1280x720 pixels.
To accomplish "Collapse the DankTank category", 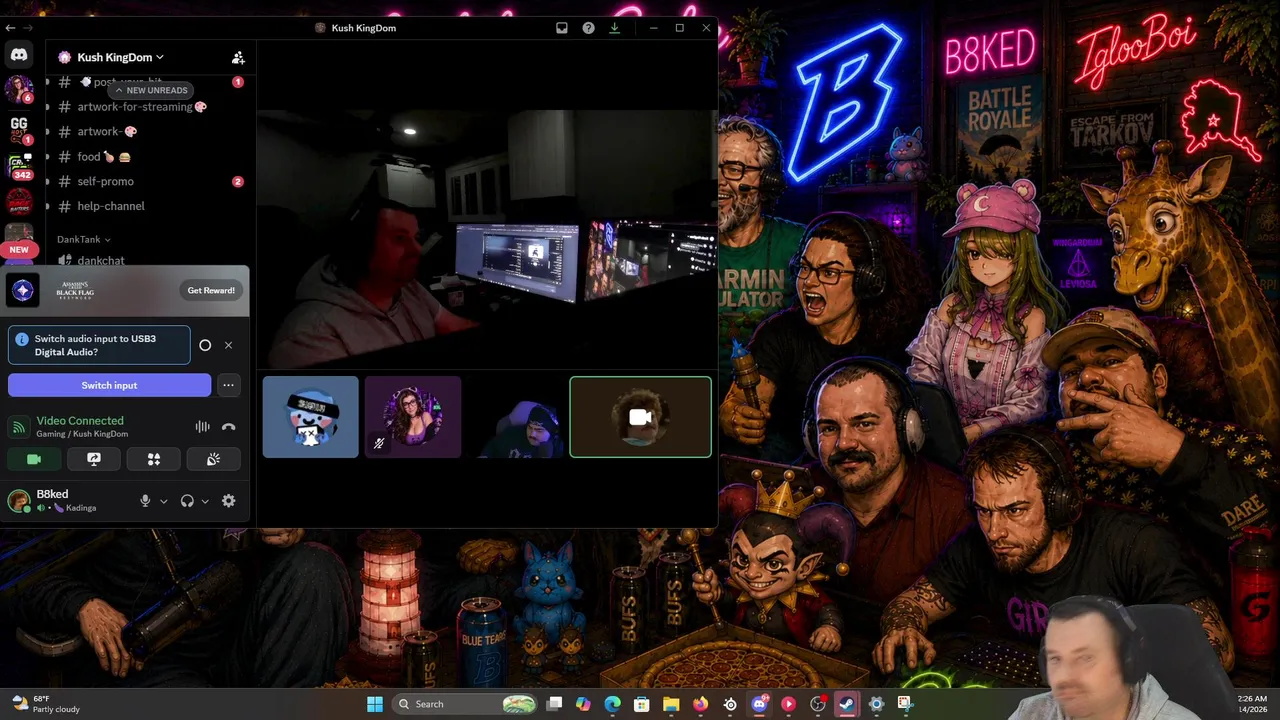I will [x=84, y=240].
